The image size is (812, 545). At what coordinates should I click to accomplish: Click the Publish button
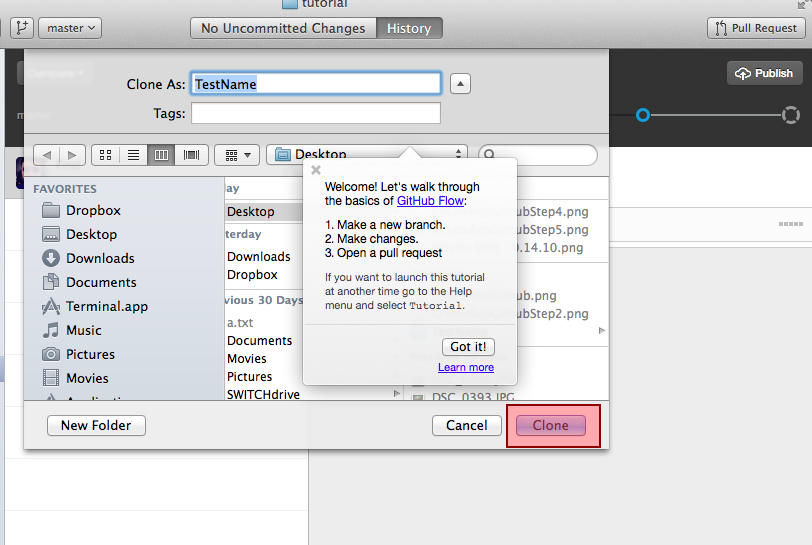(764, 73)
